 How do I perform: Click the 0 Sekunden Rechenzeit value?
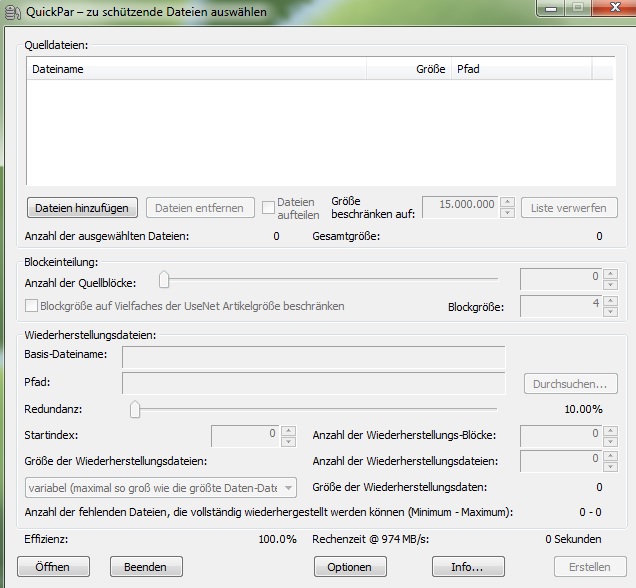[x=573, y=539]
